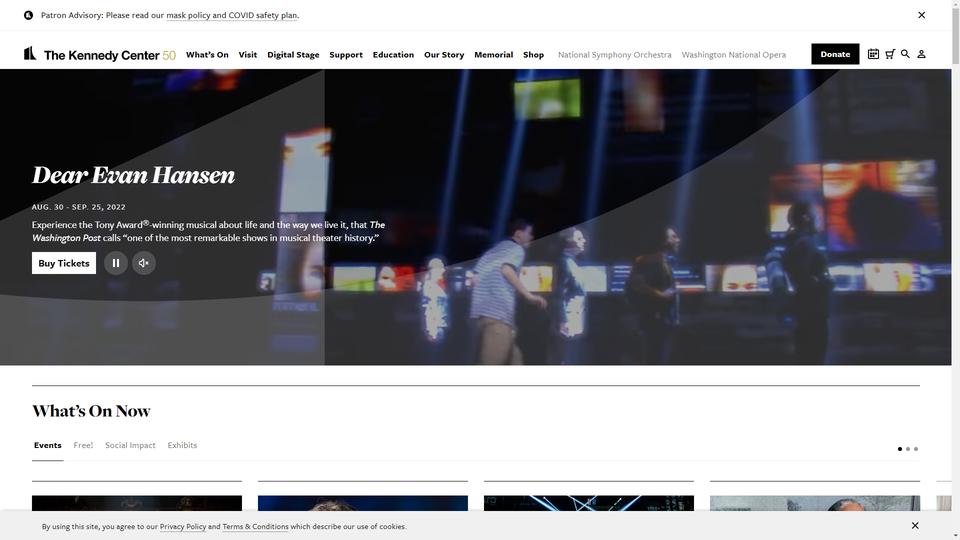Click the Donate button
Viewport: 960px width, 540px height.
pyautogui.click(x=835, y=54)
